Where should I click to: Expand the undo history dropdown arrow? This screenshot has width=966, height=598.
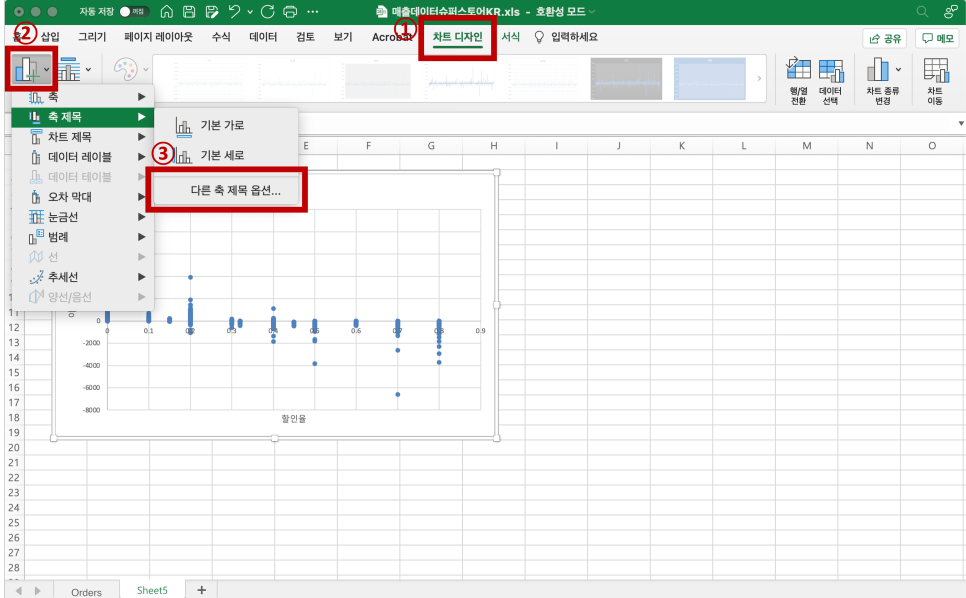250,12
